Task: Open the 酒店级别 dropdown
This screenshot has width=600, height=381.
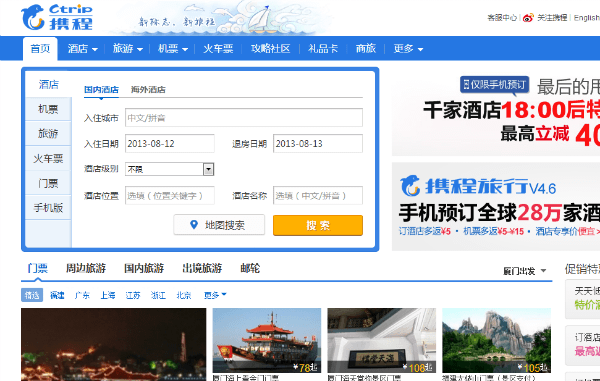Action: click(170, 169)
